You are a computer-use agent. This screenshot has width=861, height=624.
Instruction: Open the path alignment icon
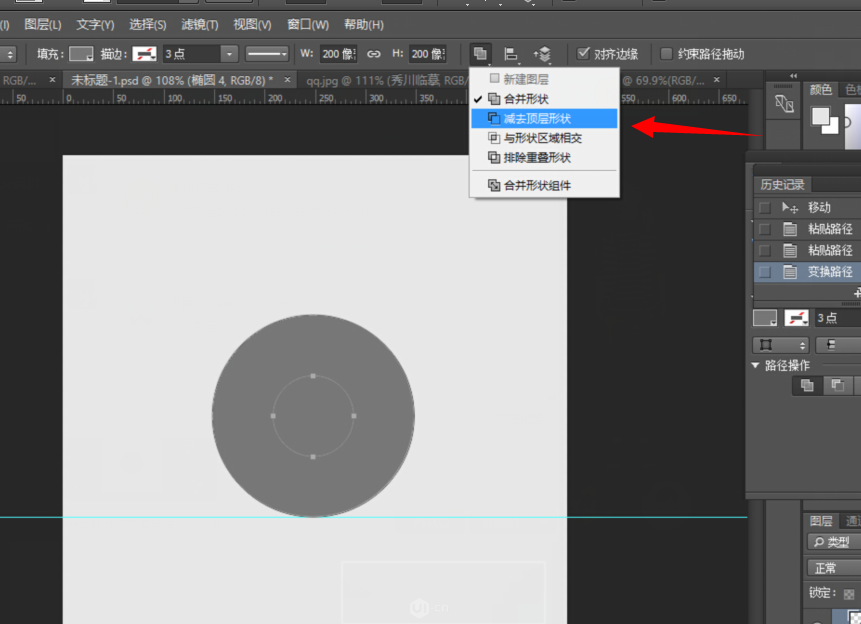point(511,53)
